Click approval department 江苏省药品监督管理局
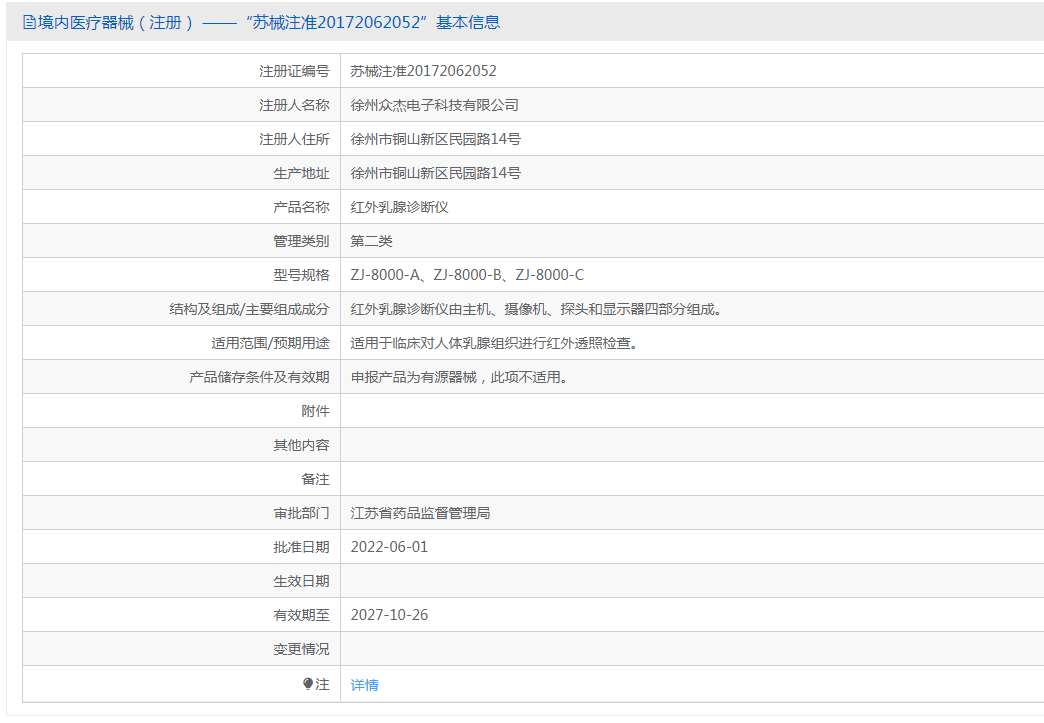This screenshot has height=723, width=1044. [x=420, y=513]
